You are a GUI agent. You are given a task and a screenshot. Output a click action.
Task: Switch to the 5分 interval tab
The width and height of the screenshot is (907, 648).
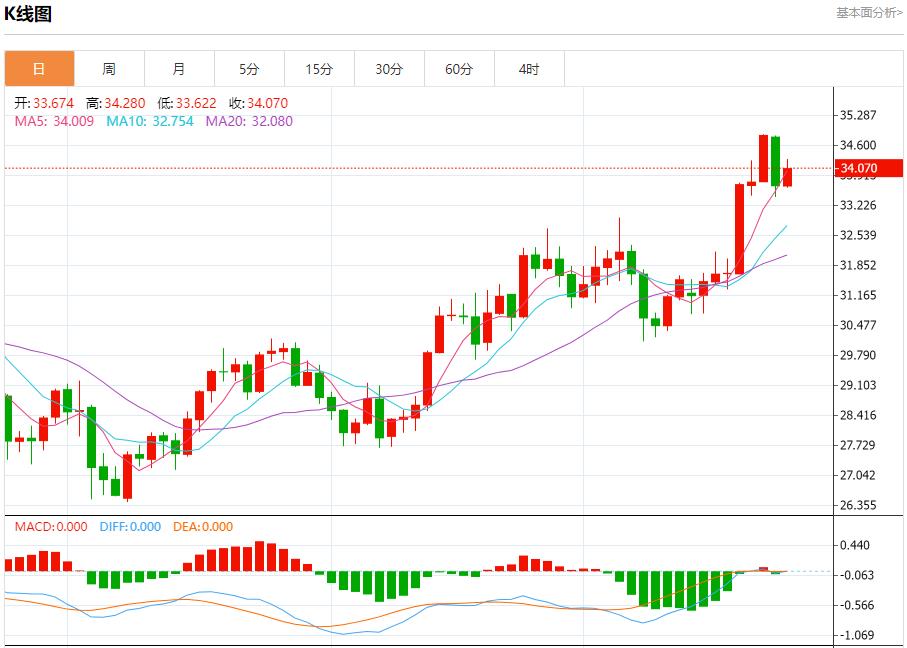(x=249, y=69)
